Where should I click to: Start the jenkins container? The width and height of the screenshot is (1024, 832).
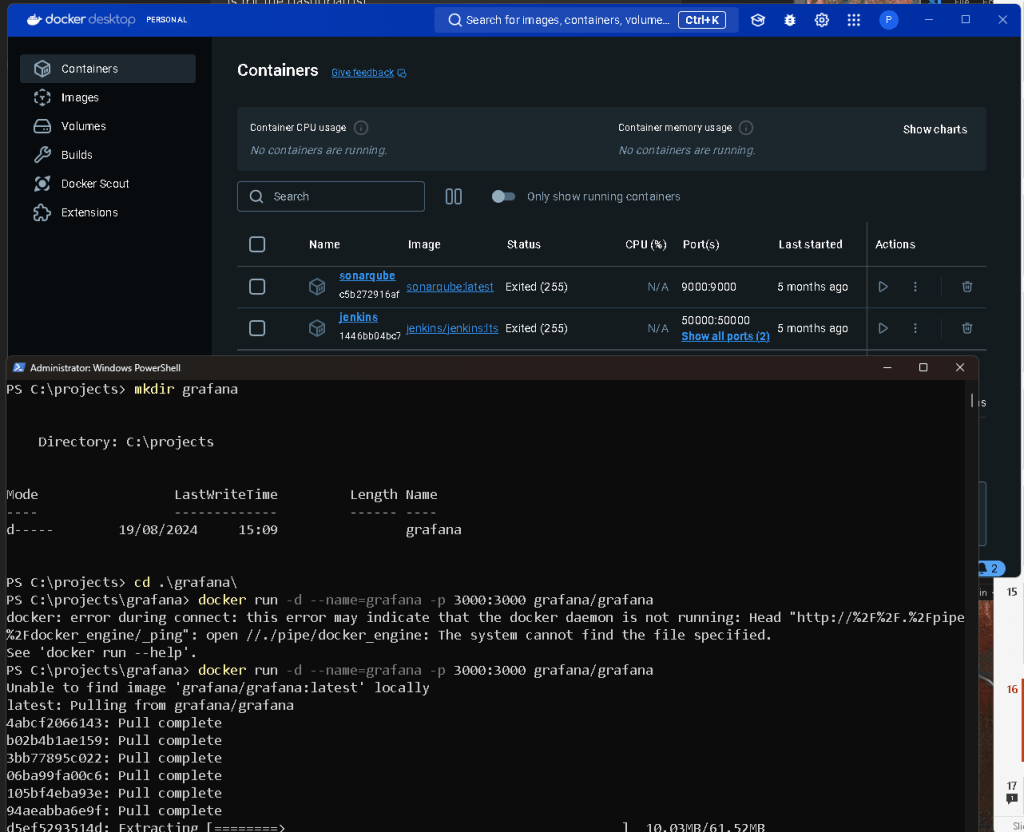(883, 328)
